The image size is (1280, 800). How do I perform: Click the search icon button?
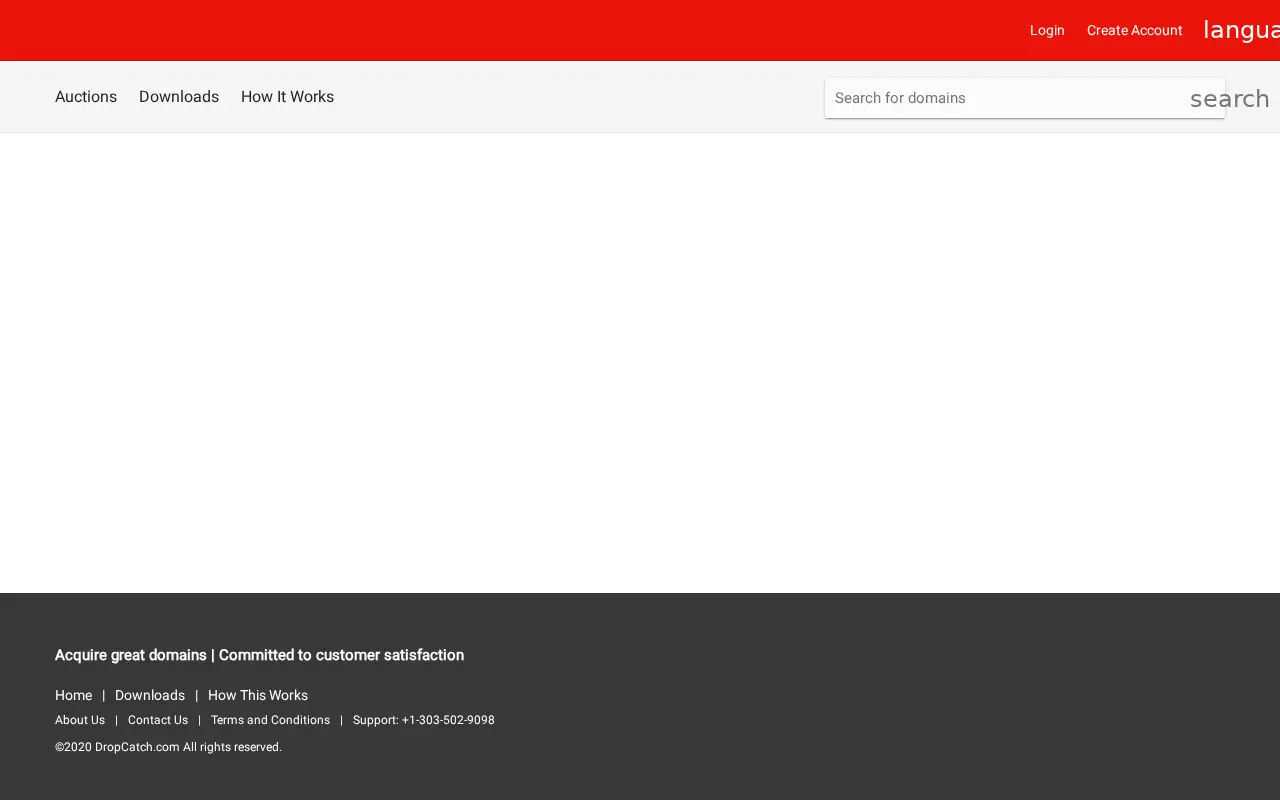click(1230, 99)
